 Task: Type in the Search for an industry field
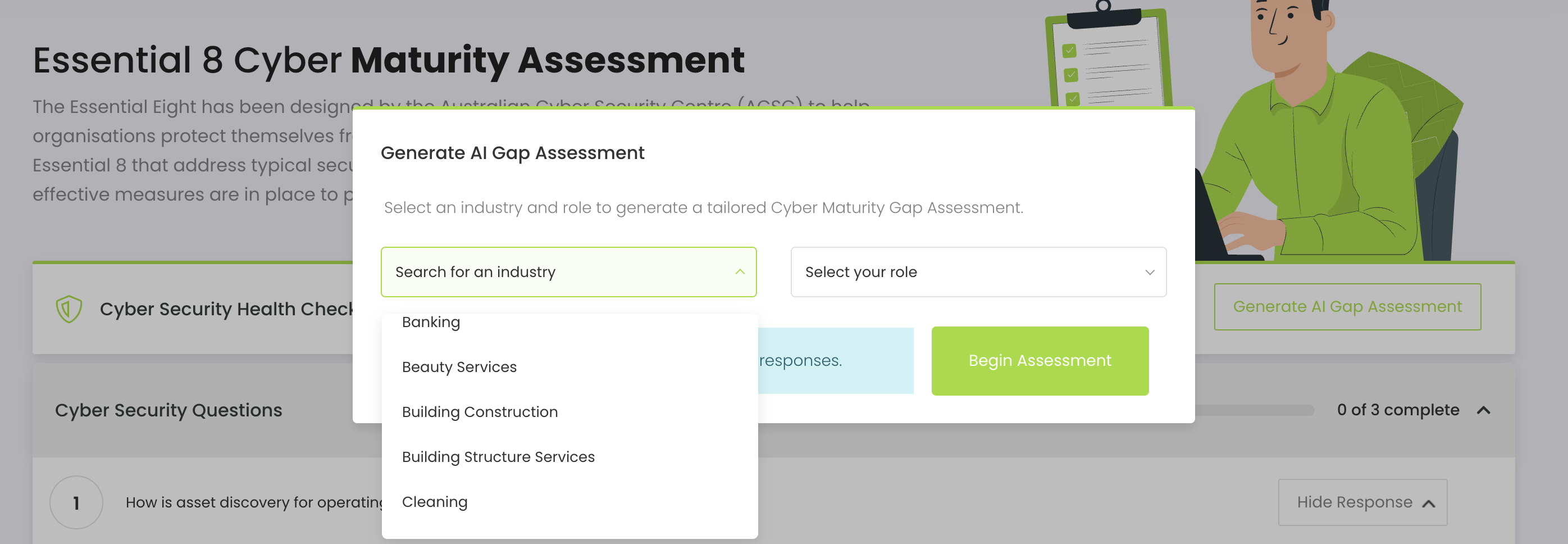click(x=560, y=271)
